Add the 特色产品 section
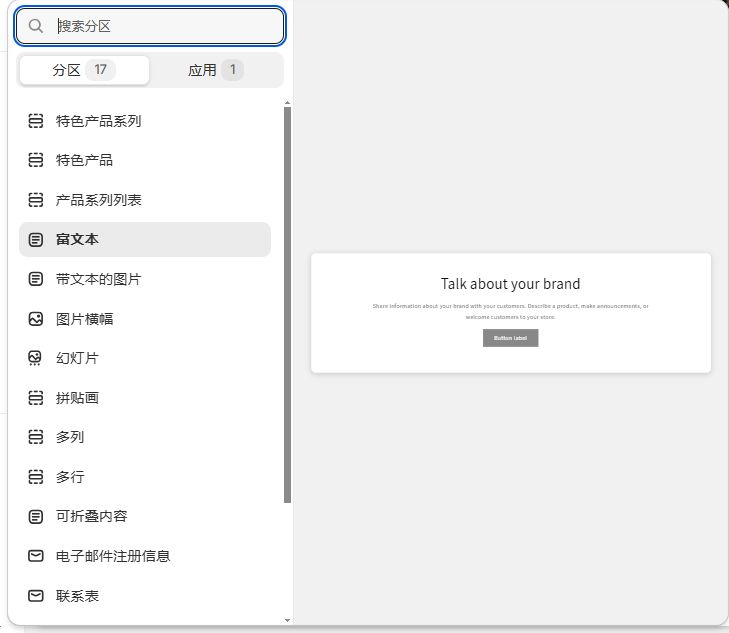 tap(145, 160)
